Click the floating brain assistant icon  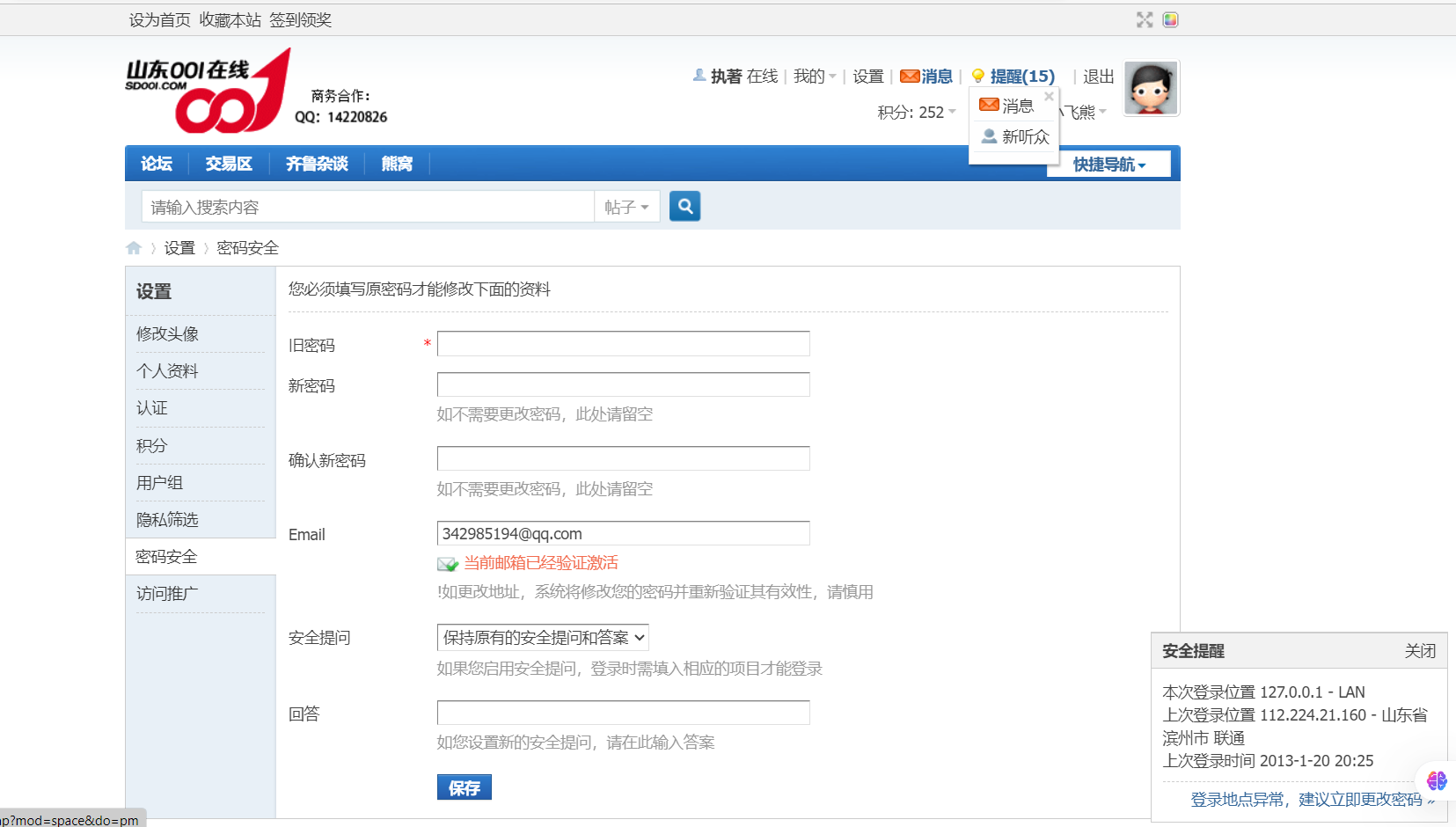1437,780
